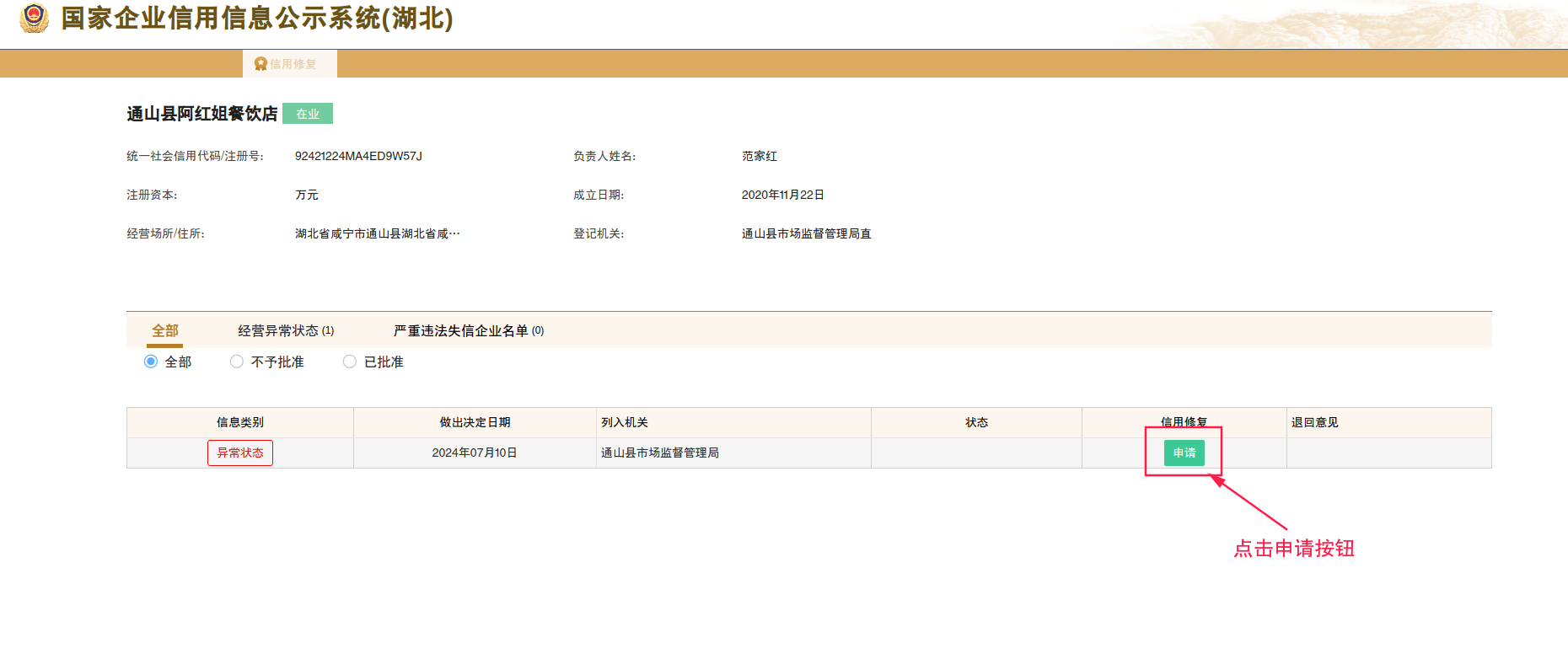This screenshot has height=659, width=1568.
Task: Click the truncated address 湖北省咸宁市通山县湖北省咸…
Action: tap(378, 233)
